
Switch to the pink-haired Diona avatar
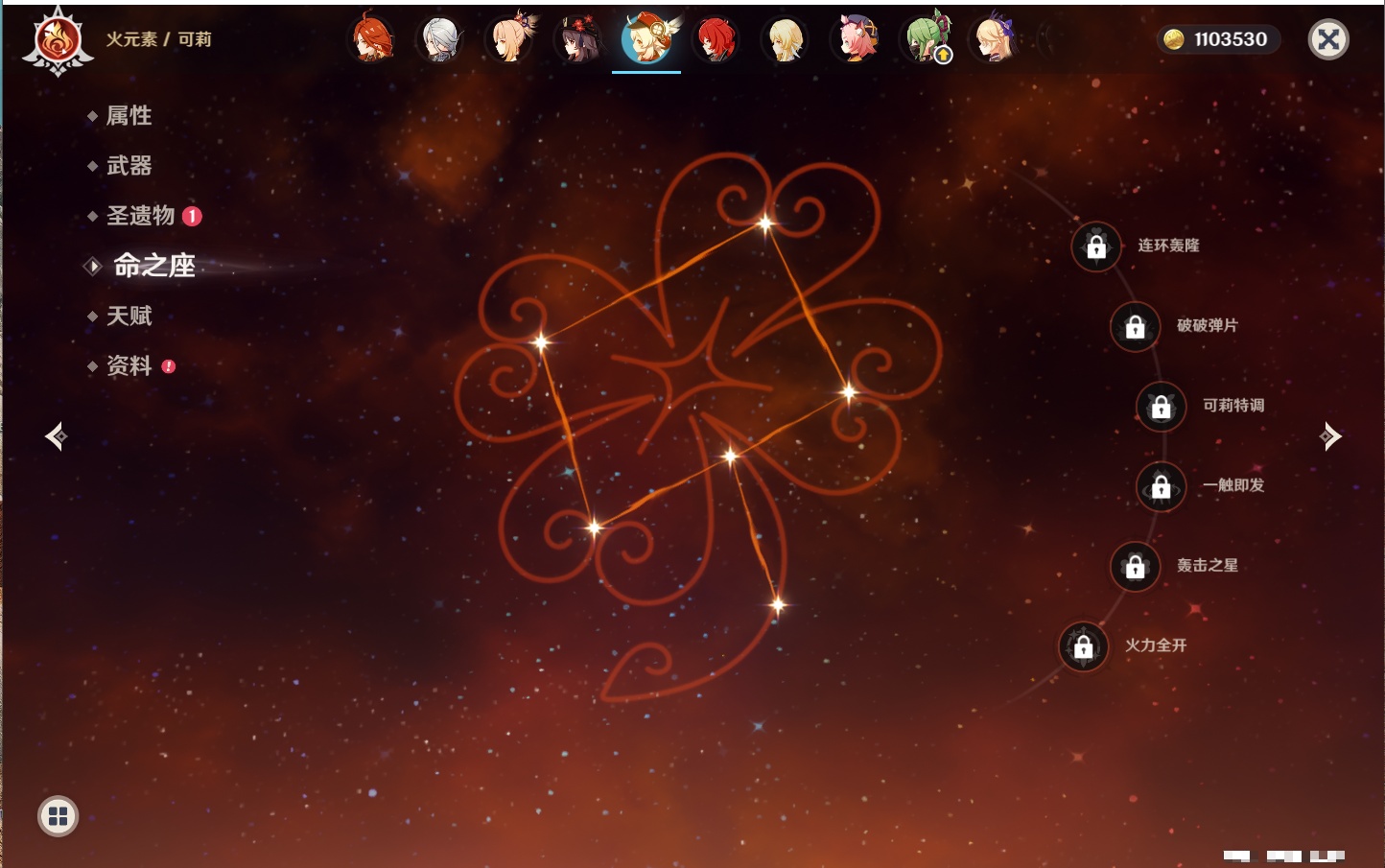pos(856,39)
